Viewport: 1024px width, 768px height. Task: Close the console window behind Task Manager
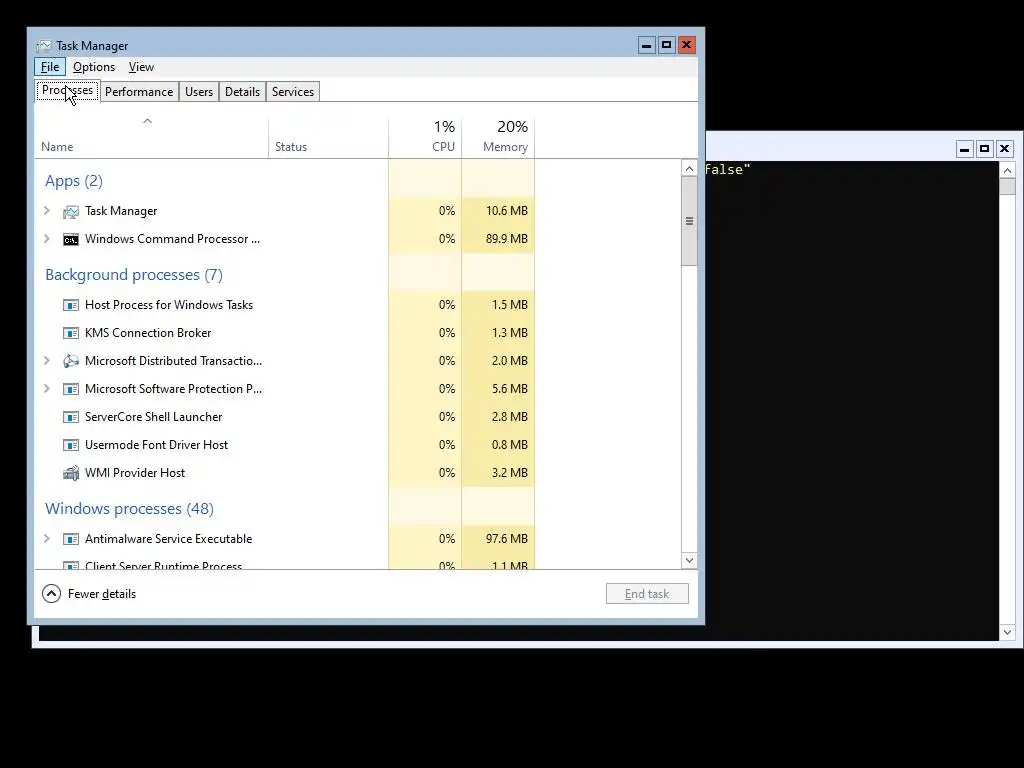(1004, 149)
